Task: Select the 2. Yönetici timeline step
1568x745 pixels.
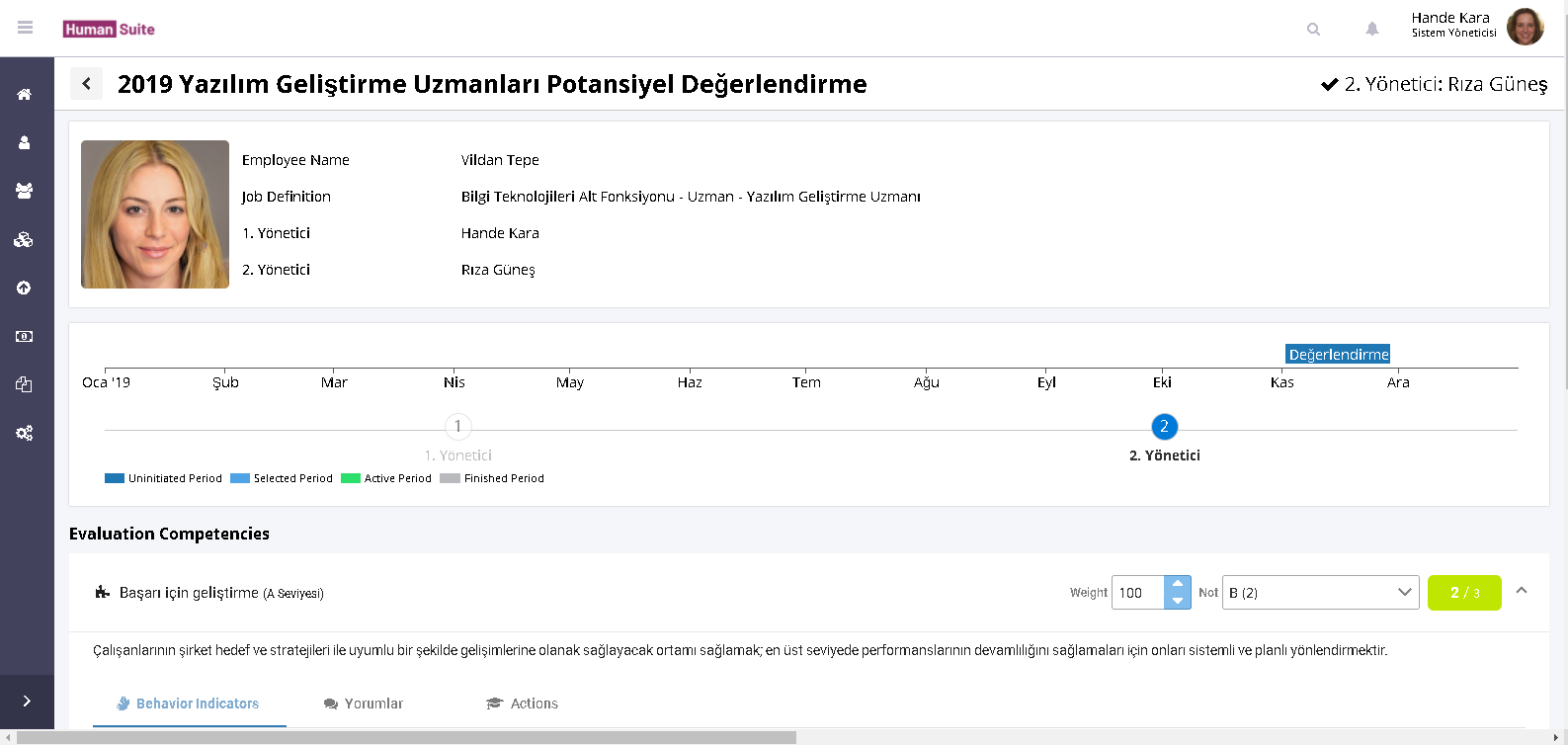Action: [x=1164, y=427]
